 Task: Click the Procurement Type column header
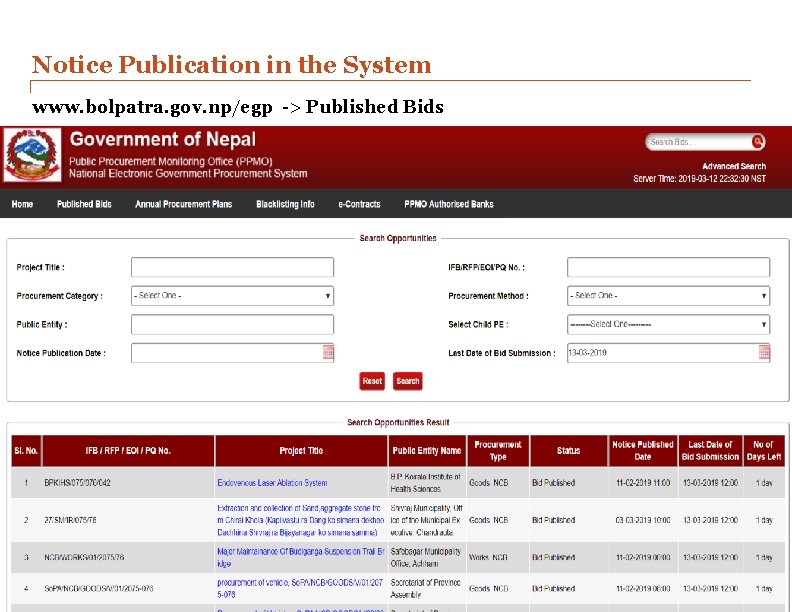(x=498, y=451)
